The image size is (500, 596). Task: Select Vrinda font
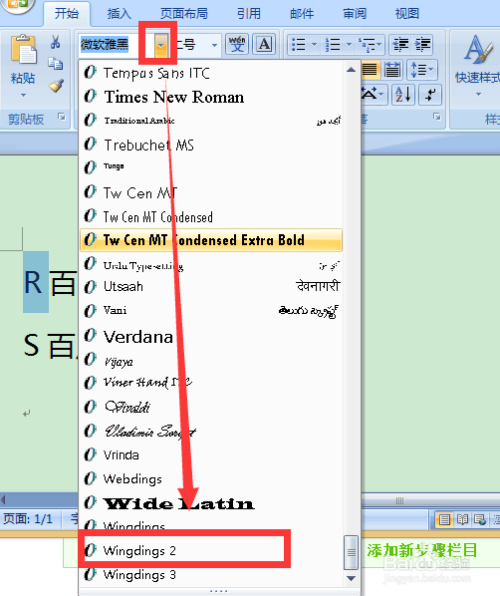coord(211,455)
